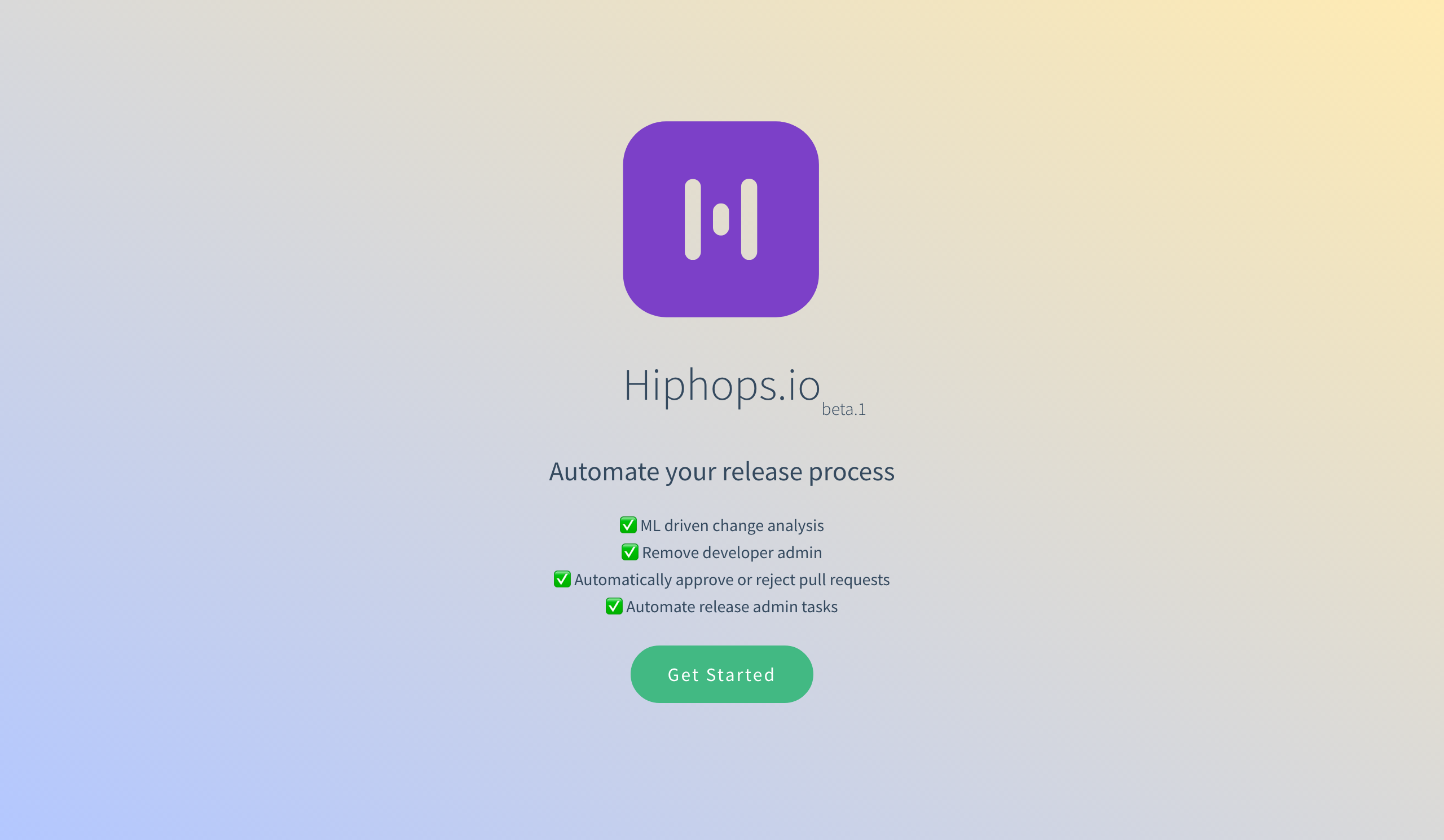Viewport: 1444px width, 840px height.
Task: Click the beta.1 version label
Action: click(x=843, y=409)
